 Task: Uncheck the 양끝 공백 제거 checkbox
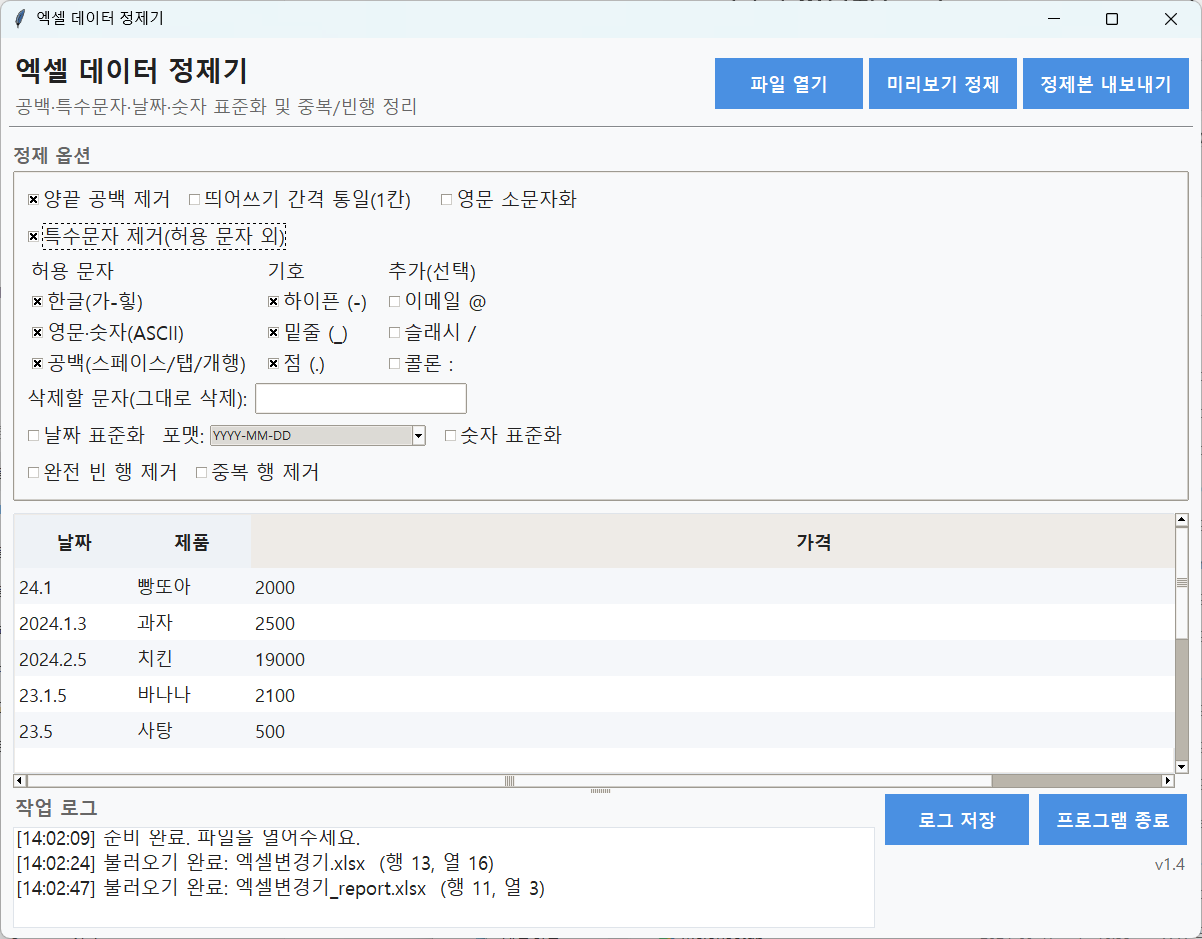pos(34,200)
